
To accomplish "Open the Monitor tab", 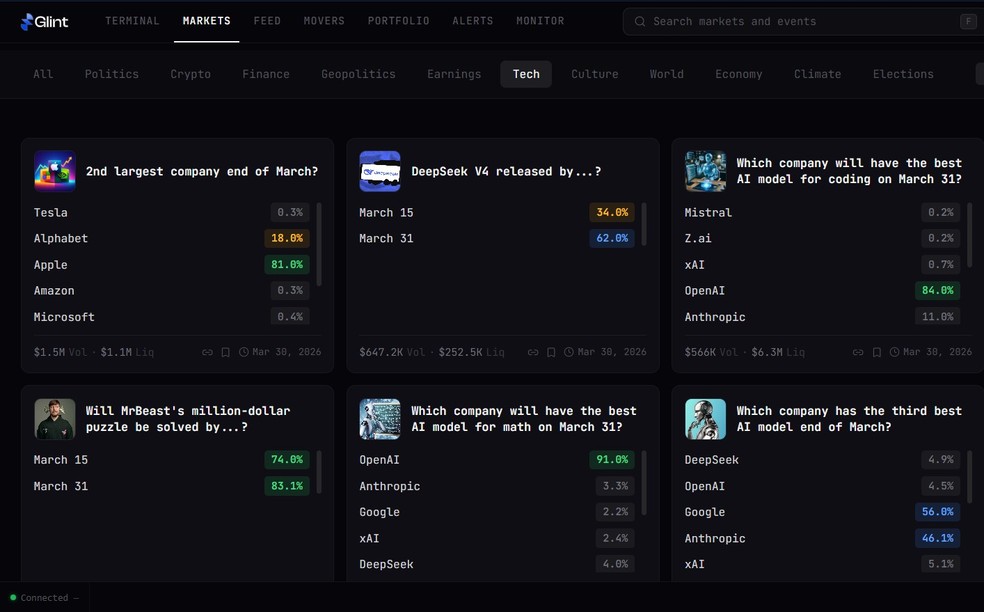I will pyautogui.click(x=540, y=21).
